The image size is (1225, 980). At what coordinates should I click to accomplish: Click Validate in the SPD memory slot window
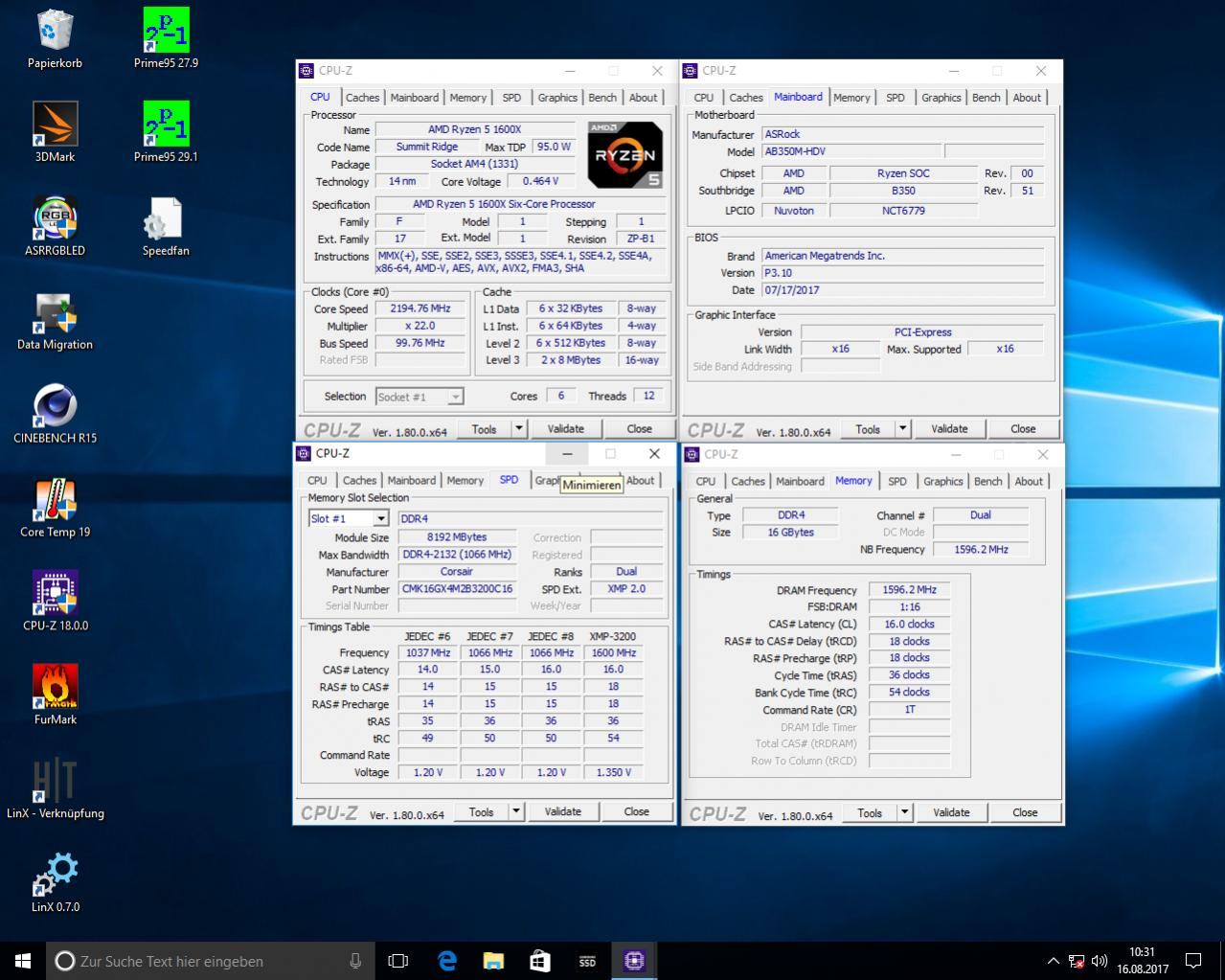pos(562,811)
